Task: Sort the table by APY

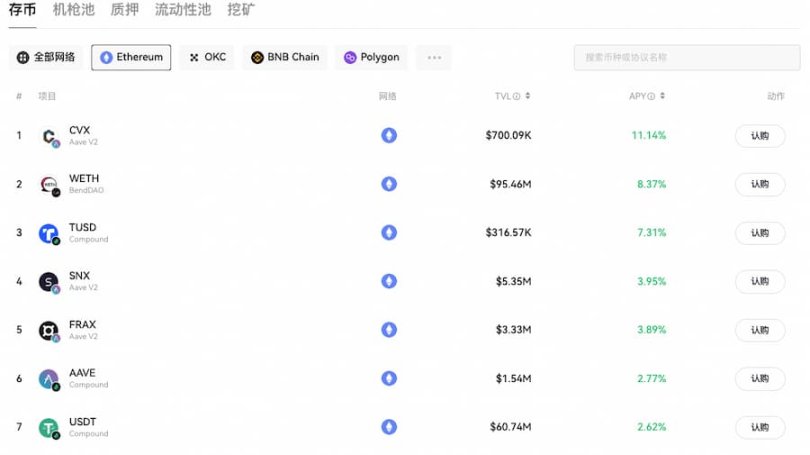Action: (x=662, y=96)
